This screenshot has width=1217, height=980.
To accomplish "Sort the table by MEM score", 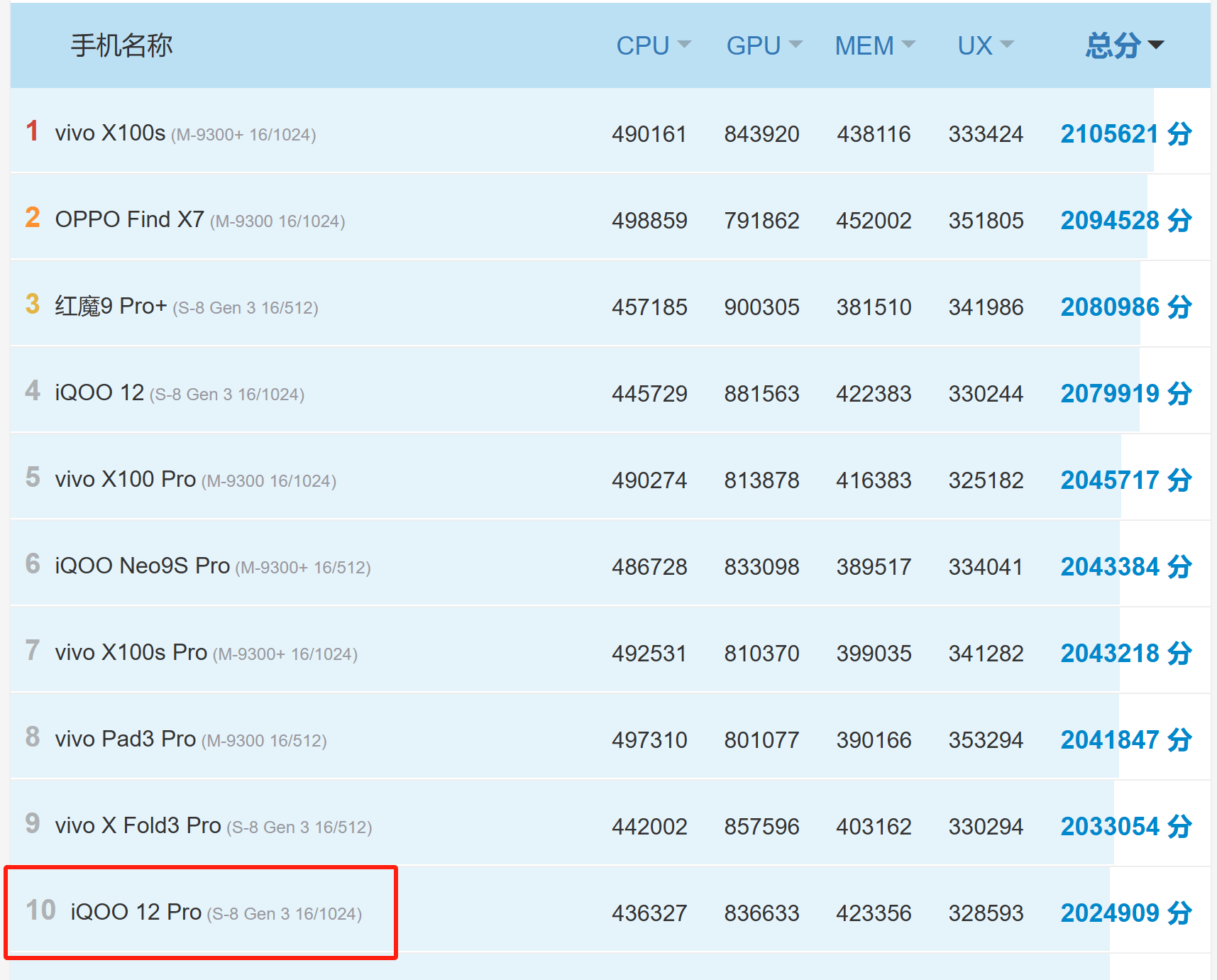I will tap(875, 45).
